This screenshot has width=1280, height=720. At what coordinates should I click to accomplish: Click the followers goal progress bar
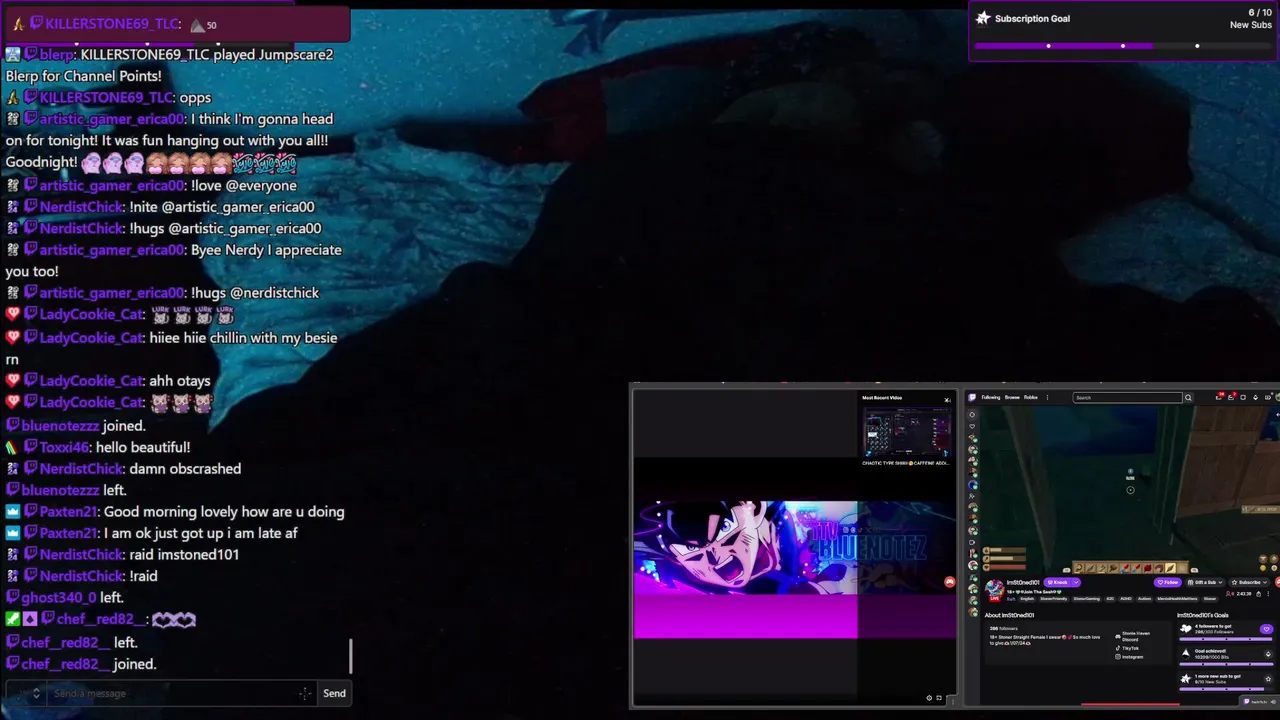[1225, 639]
